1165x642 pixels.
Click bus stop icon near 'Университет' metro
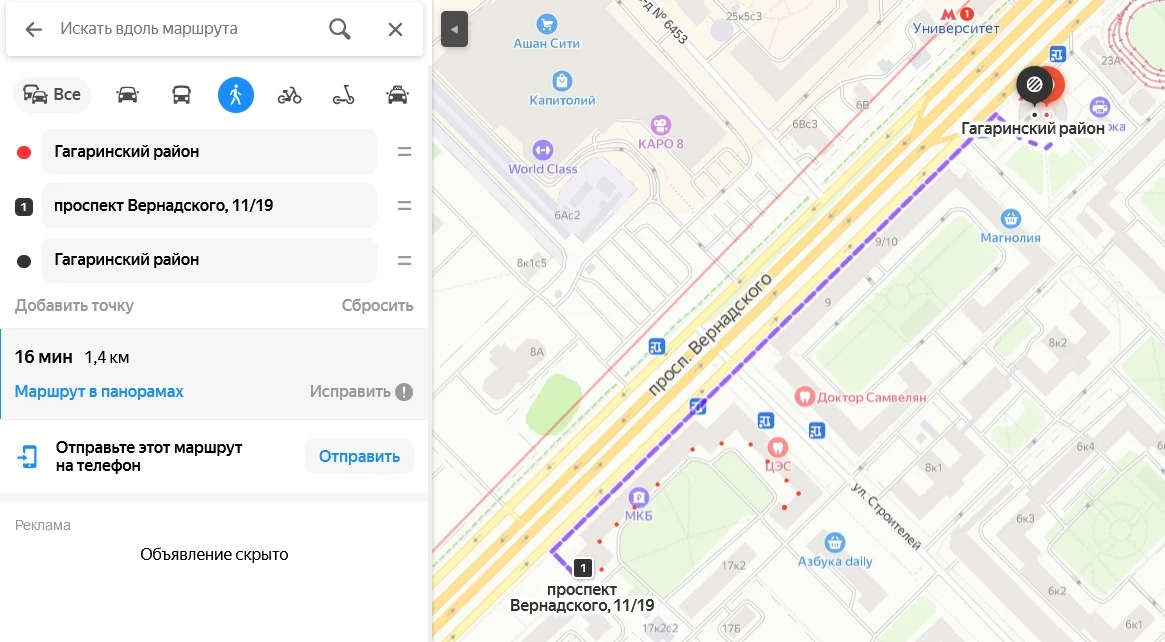point(1057,54)
